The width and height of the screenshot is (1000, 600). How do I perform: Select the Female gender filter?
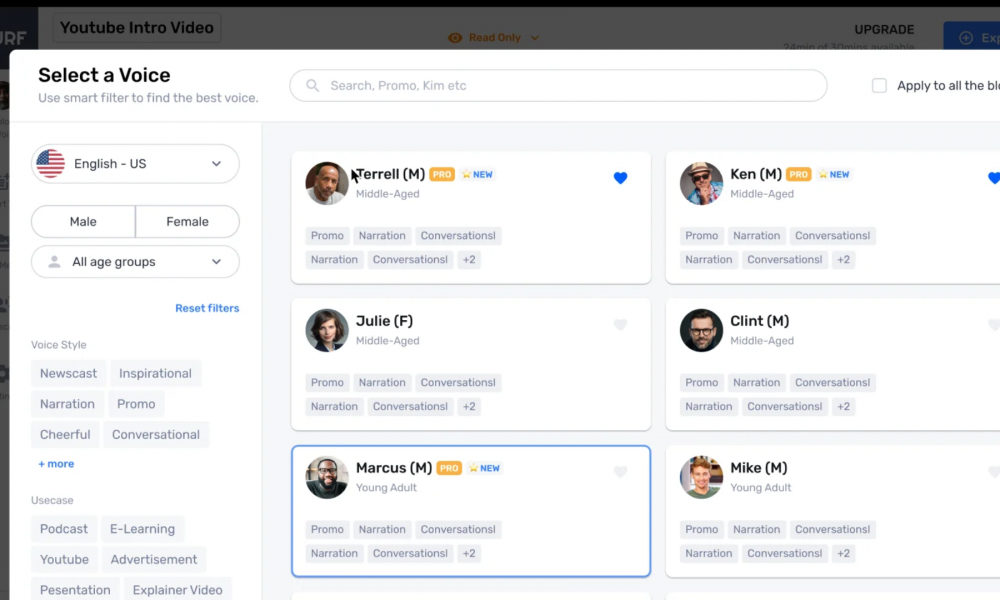click(187, 222)
